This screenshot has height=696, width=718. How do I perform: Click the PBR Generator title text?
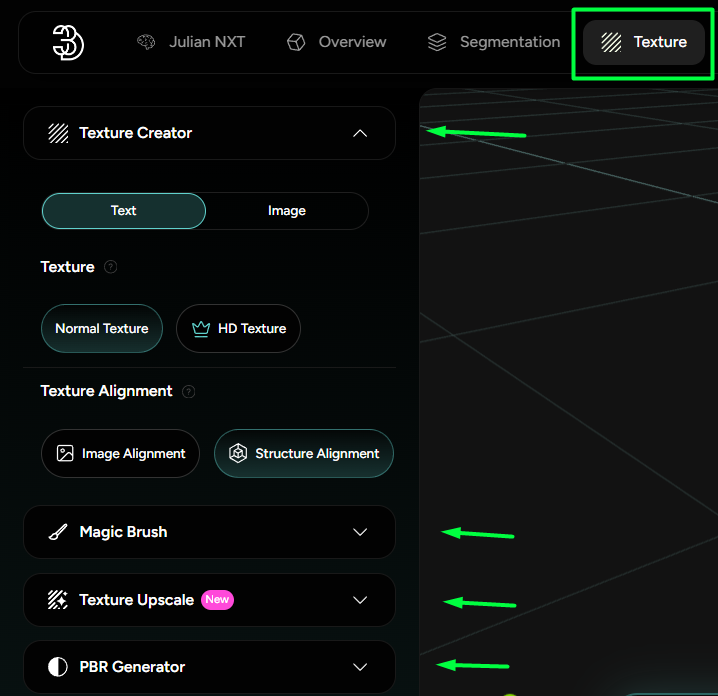(132, 667)
